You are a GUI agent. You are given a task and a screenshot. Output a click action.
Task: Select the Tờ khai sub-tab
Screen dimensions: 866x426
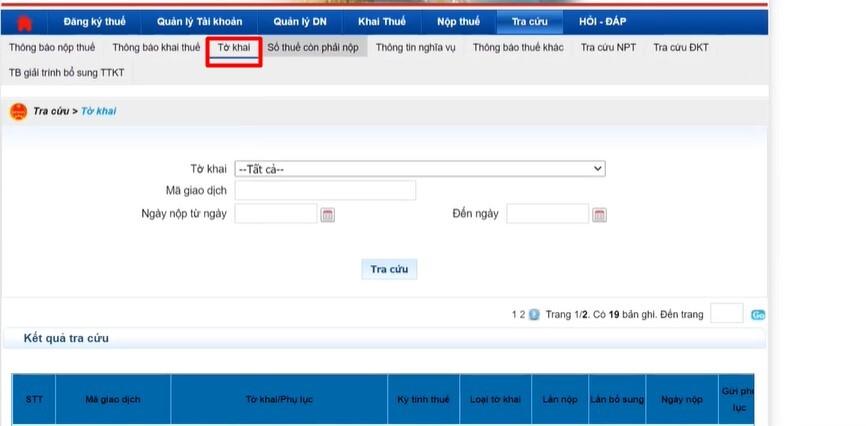(234, 48)
